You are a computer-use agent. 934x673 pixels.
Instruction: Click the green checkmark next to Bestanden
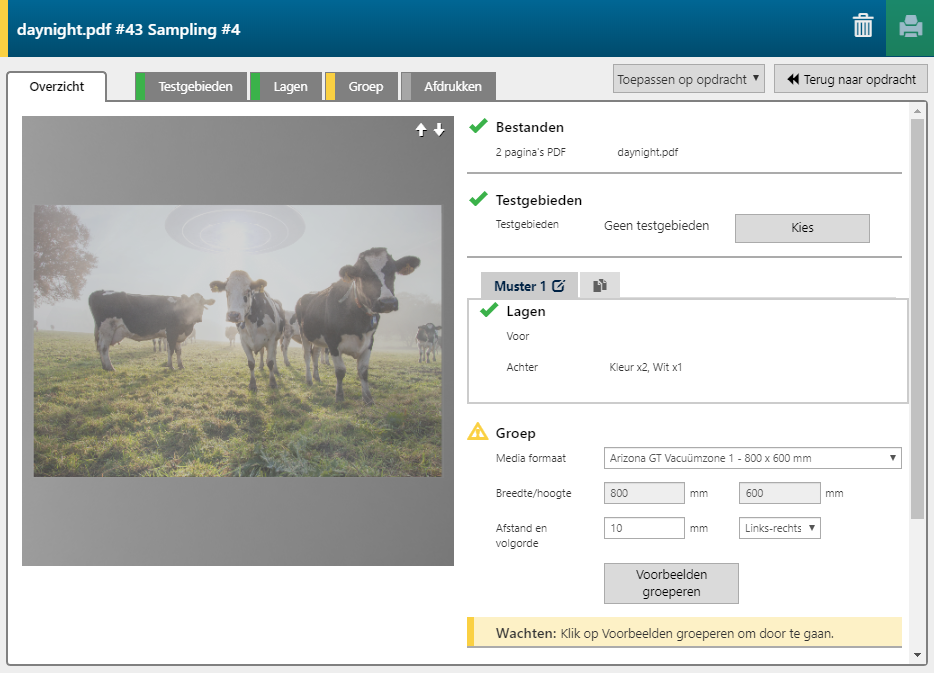478,127
